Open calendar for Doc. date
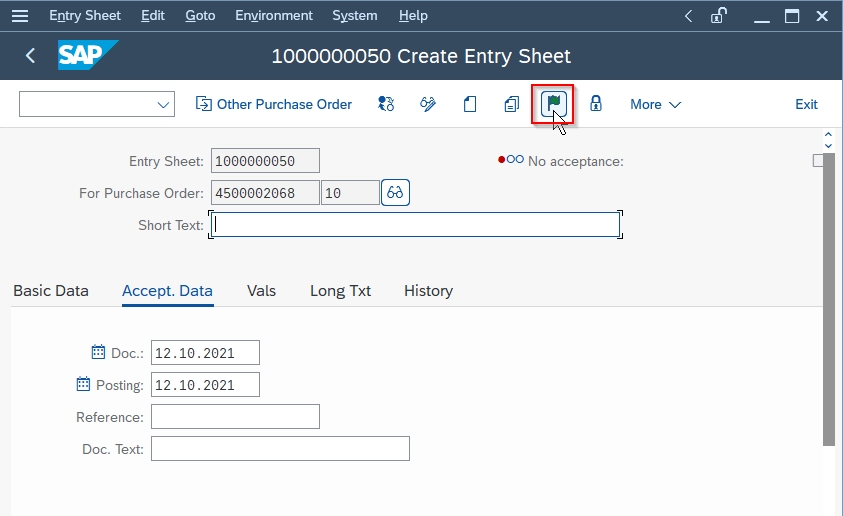Image resolution: width=843 pixels, height=516 pixels. 98,352
